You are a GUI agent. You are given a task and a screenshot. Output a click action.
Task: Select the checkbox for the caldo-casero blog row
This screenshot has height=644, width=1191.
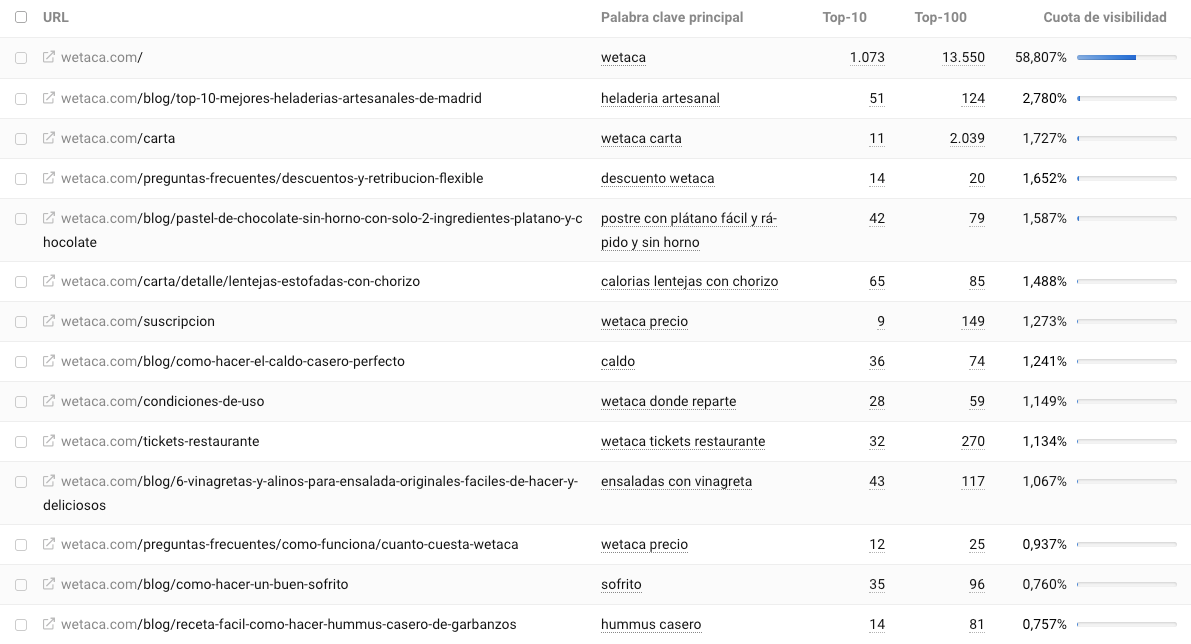click(21, 361)
